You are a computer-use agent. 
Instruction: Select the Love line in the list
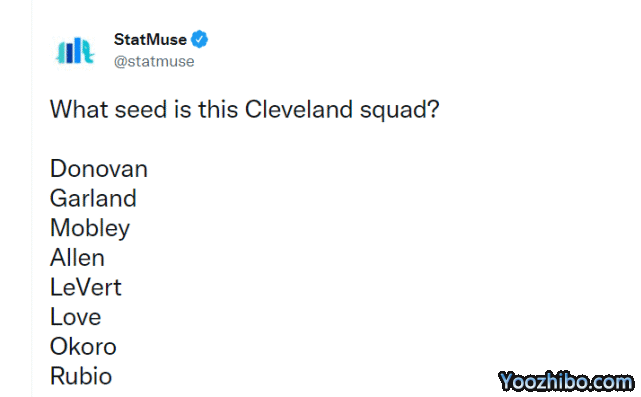(x=76, y=317)
